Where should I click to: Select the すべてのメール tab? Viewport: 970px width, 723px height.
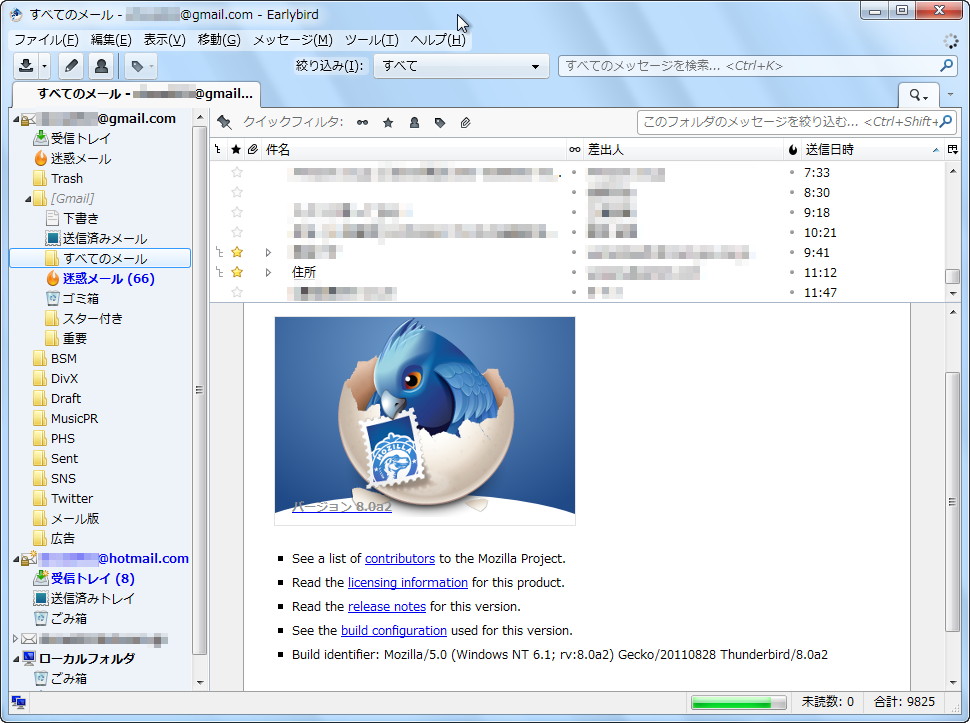click(x=136, y=94)
